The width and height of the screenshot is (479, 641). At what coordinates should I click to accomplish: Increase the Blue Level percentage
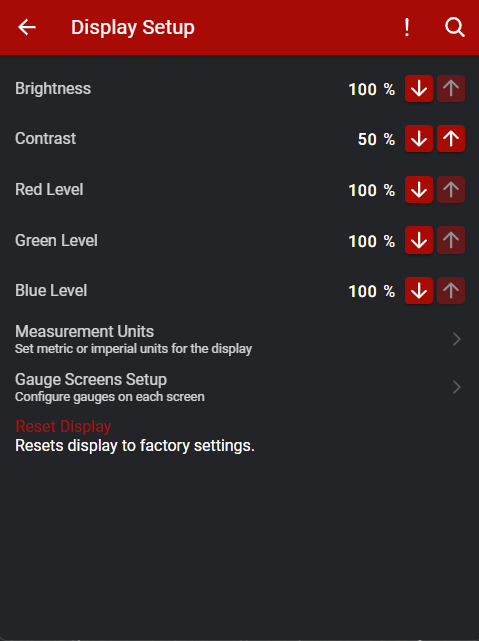point(451,290)
